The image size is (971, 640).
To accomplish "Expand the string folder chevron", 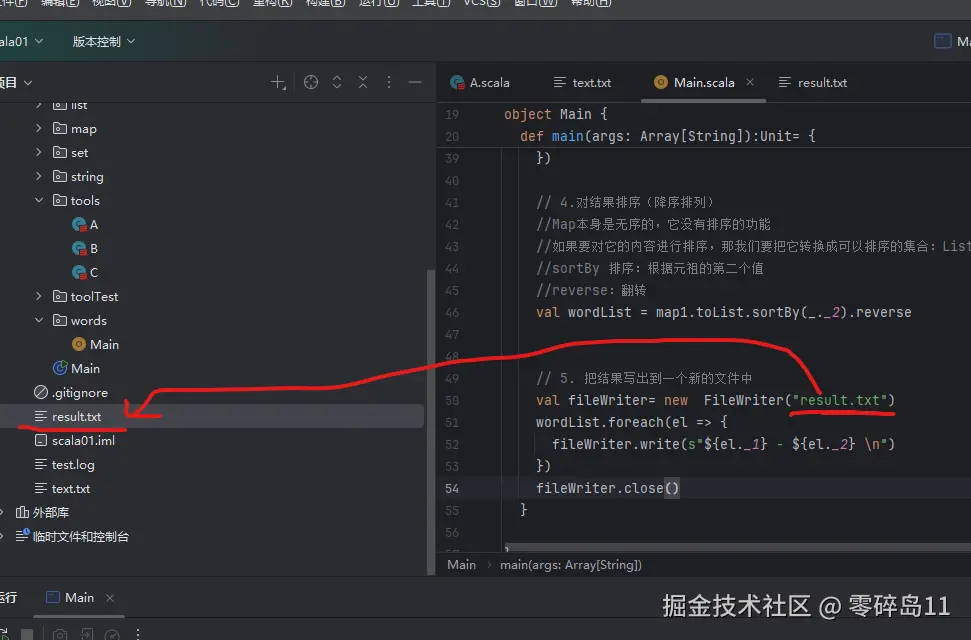I will tap(38, 177).
